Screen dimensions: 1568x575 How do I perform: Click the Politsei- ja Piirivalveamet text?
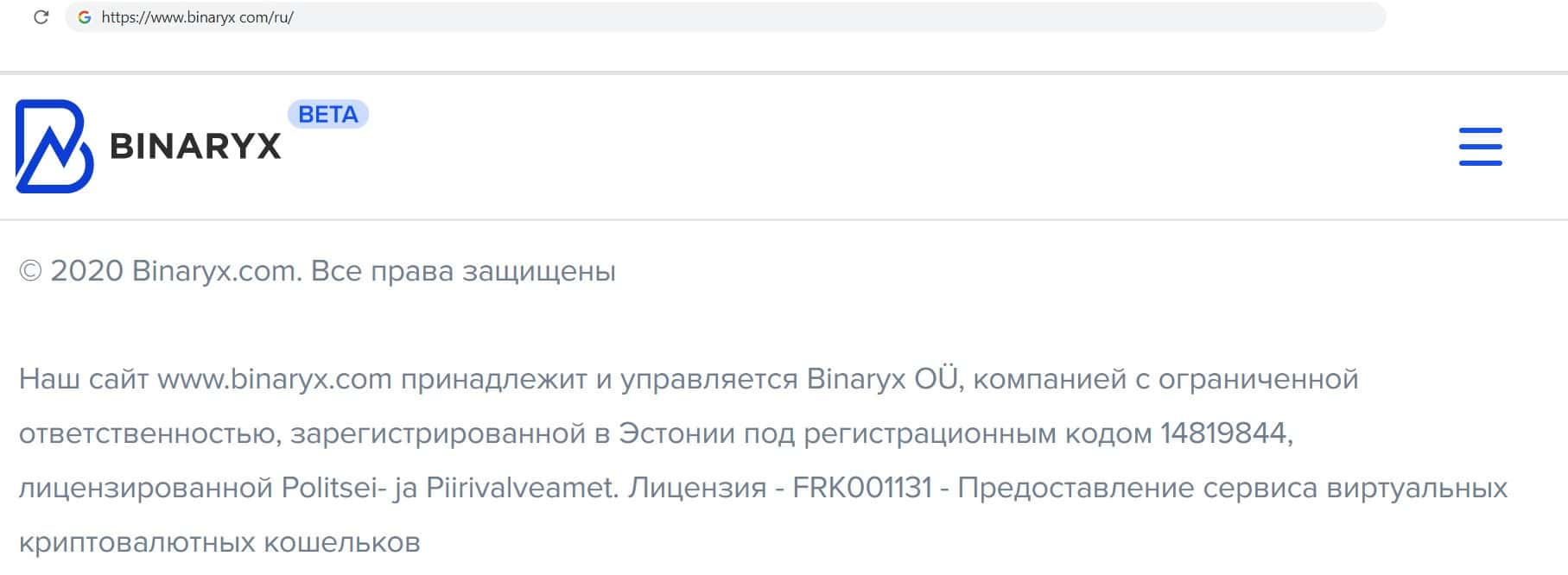tap(449, 488)
